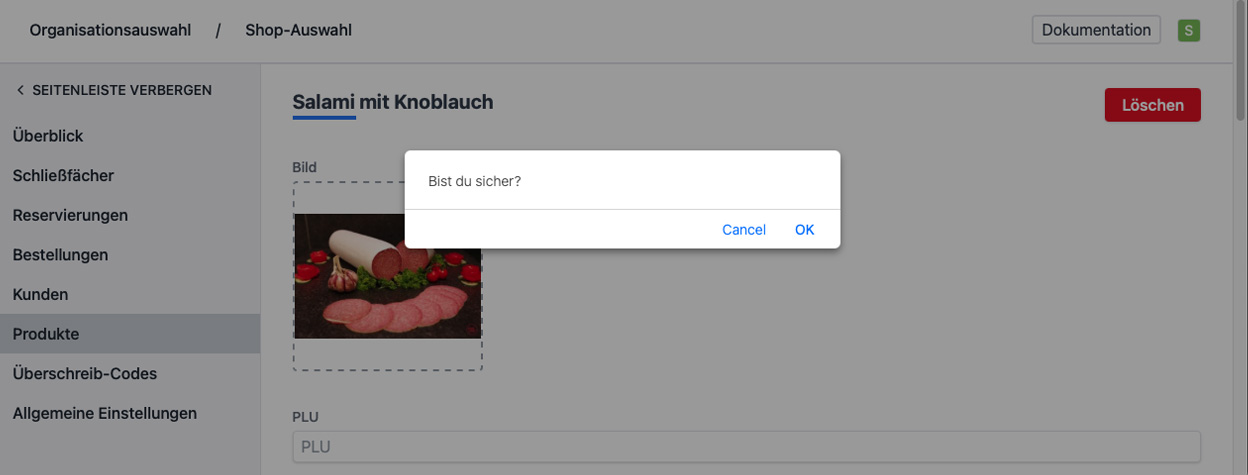Open the Bestellungen section
The height and width of the screenshot is (475, 1248).
point(60,255)
